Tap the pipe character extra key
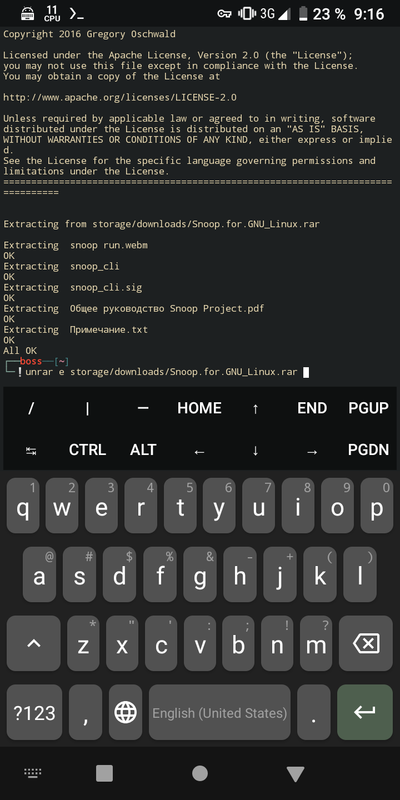The image size is (400, 800). click(x=87, y=408)
